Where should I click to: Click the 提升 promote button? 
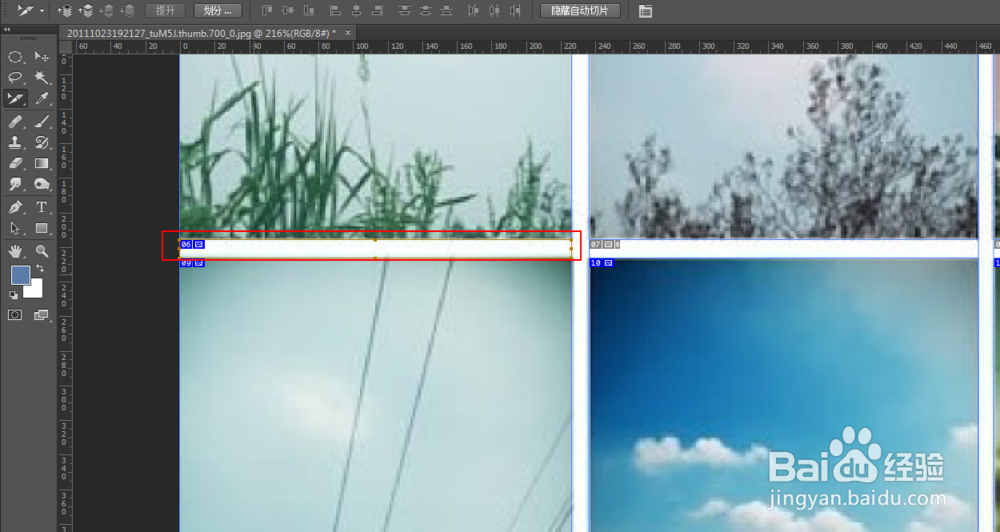165,11
